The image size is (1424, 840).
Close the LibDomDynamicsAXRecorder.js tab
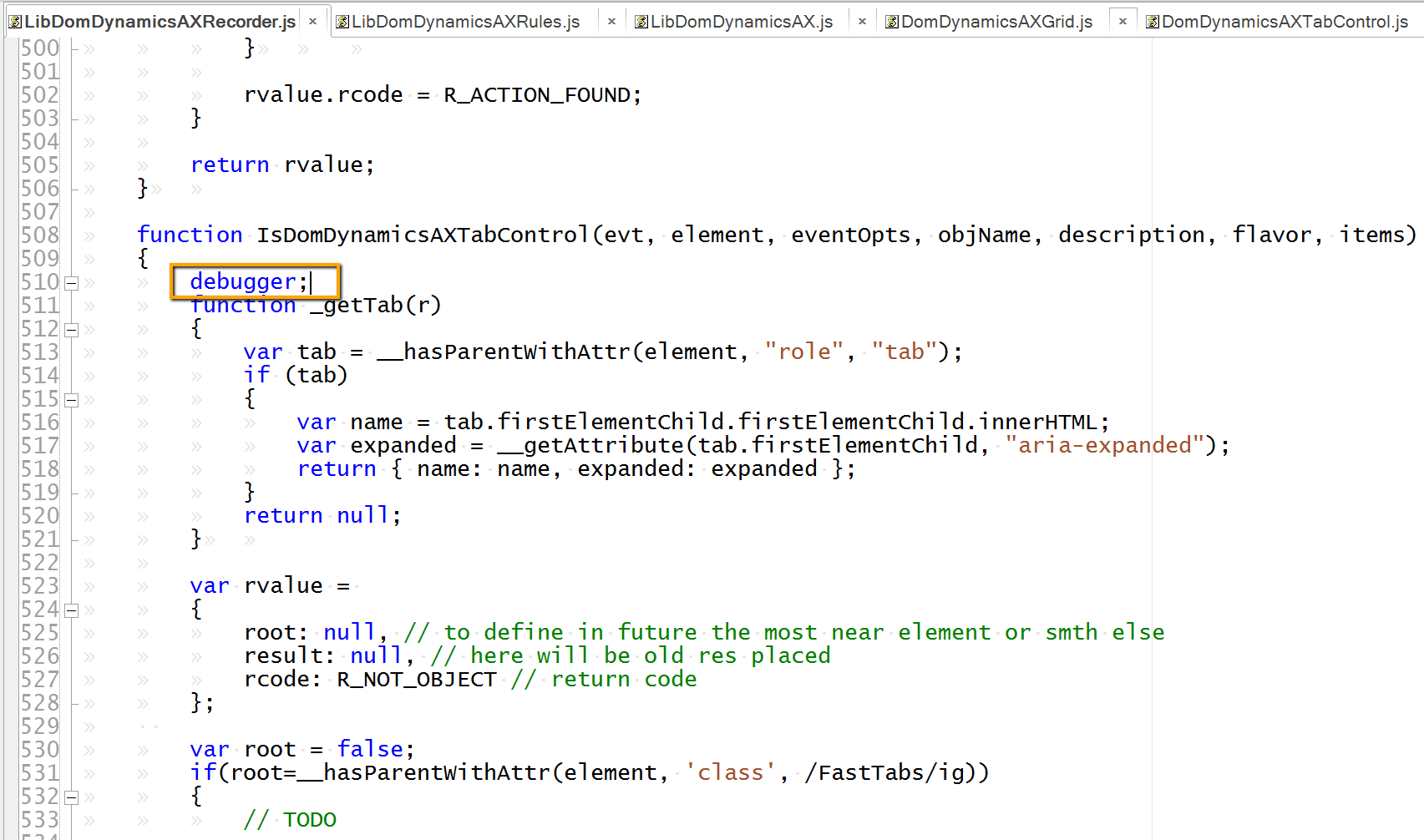point(312,22)
